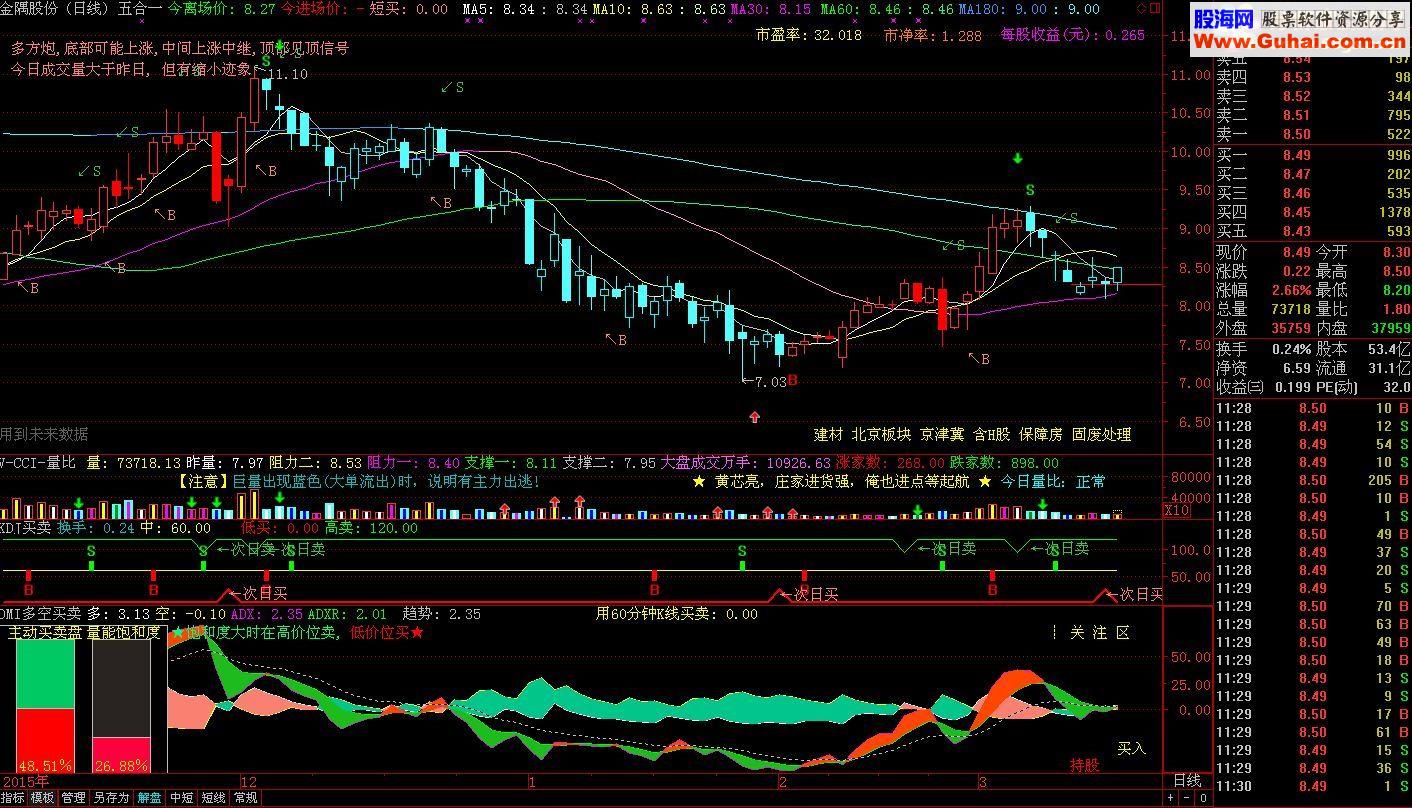Click the + zoom-in button beside 日线
Viewport: 1412px width, 808px height.
1171,798
